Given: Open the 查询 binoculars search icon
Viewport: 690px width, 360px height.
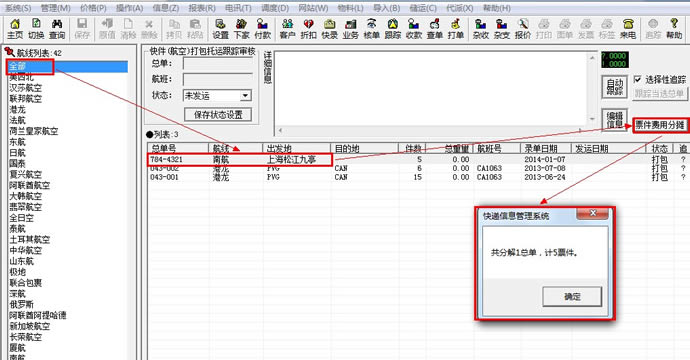Looking at the screenshot, I should tap(57, 29).
